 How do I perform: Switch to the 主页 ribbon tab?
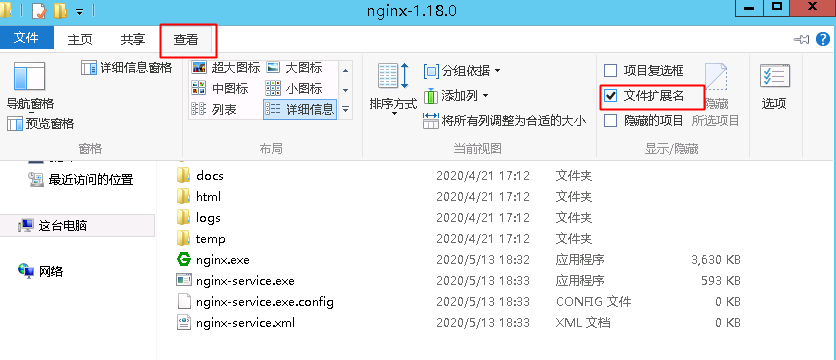(80, 39)
